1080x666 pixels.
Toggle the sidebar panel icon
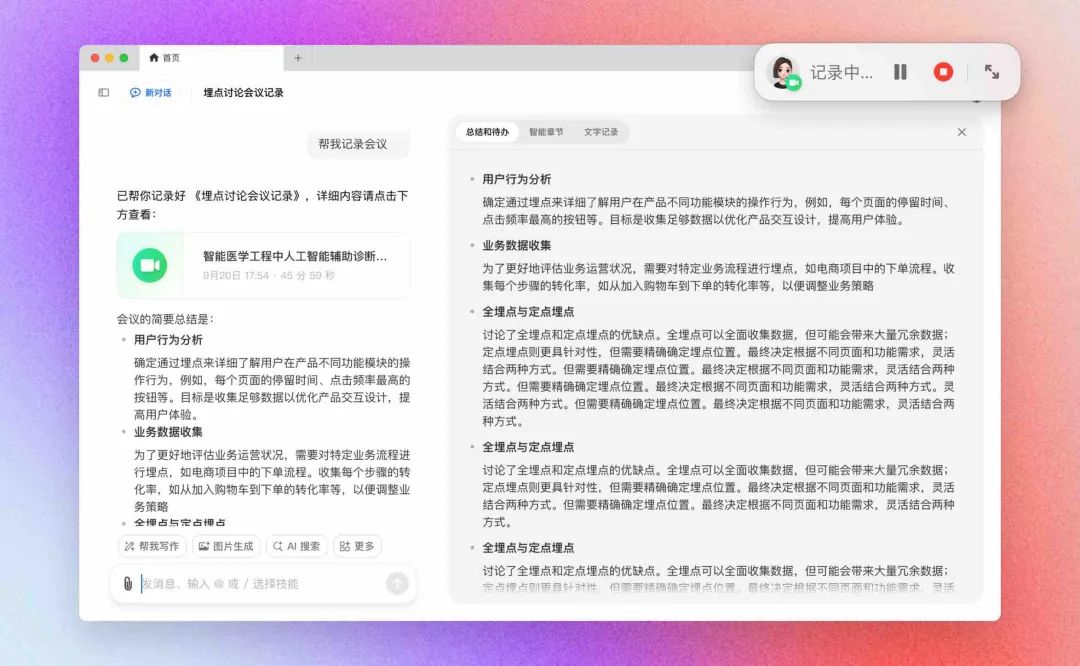point(103,92)
